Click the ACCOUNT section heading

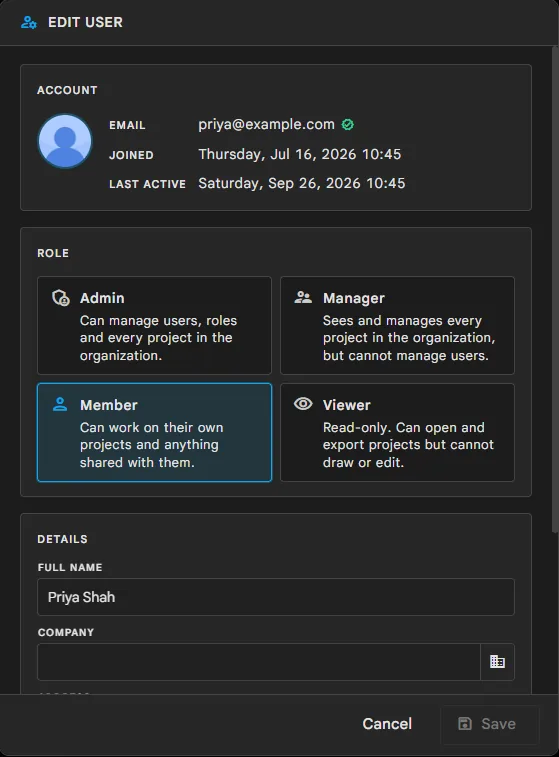(67, 90)
